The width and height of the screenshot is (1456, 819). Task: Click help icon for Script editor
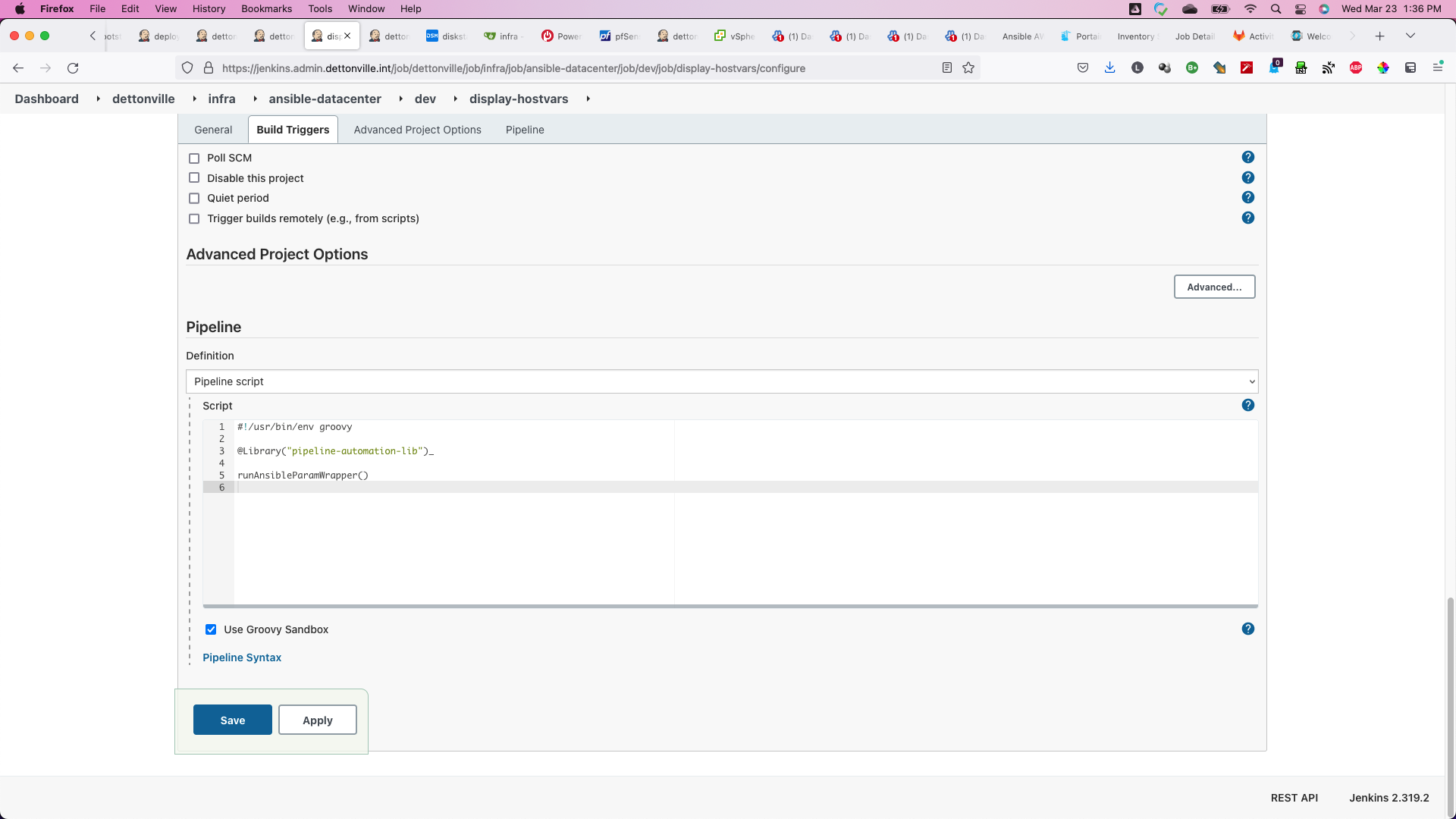(x=1247, y=405)
